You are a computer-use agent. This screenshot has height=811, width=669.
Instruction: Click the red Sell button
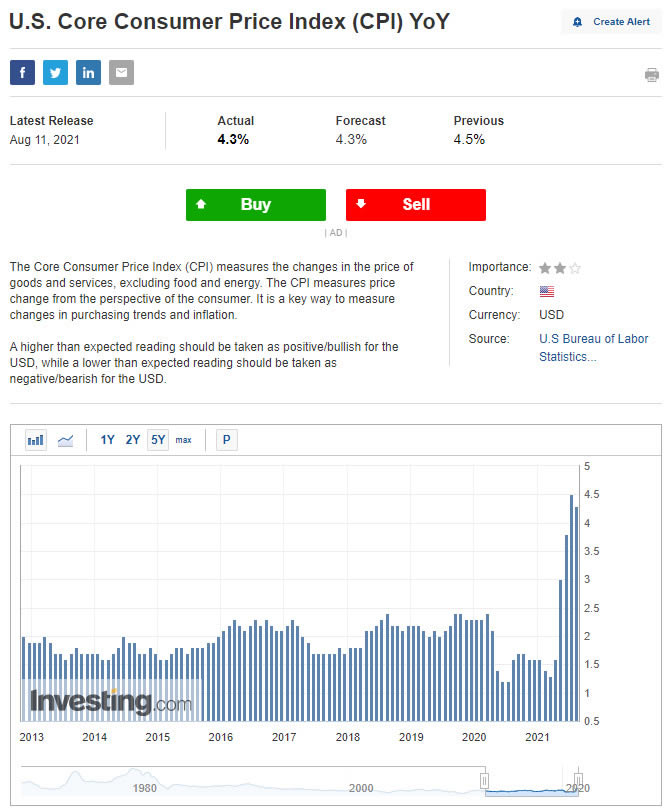416,204
